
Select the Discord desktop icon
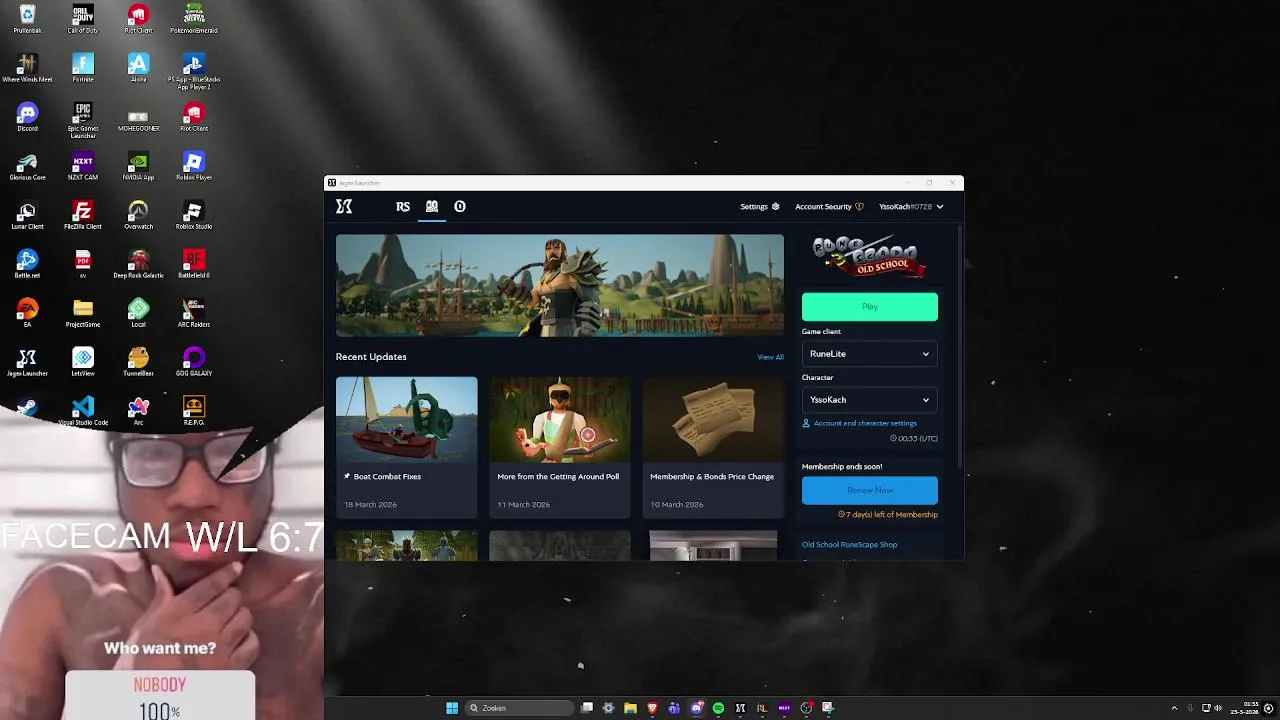point(27,117)
